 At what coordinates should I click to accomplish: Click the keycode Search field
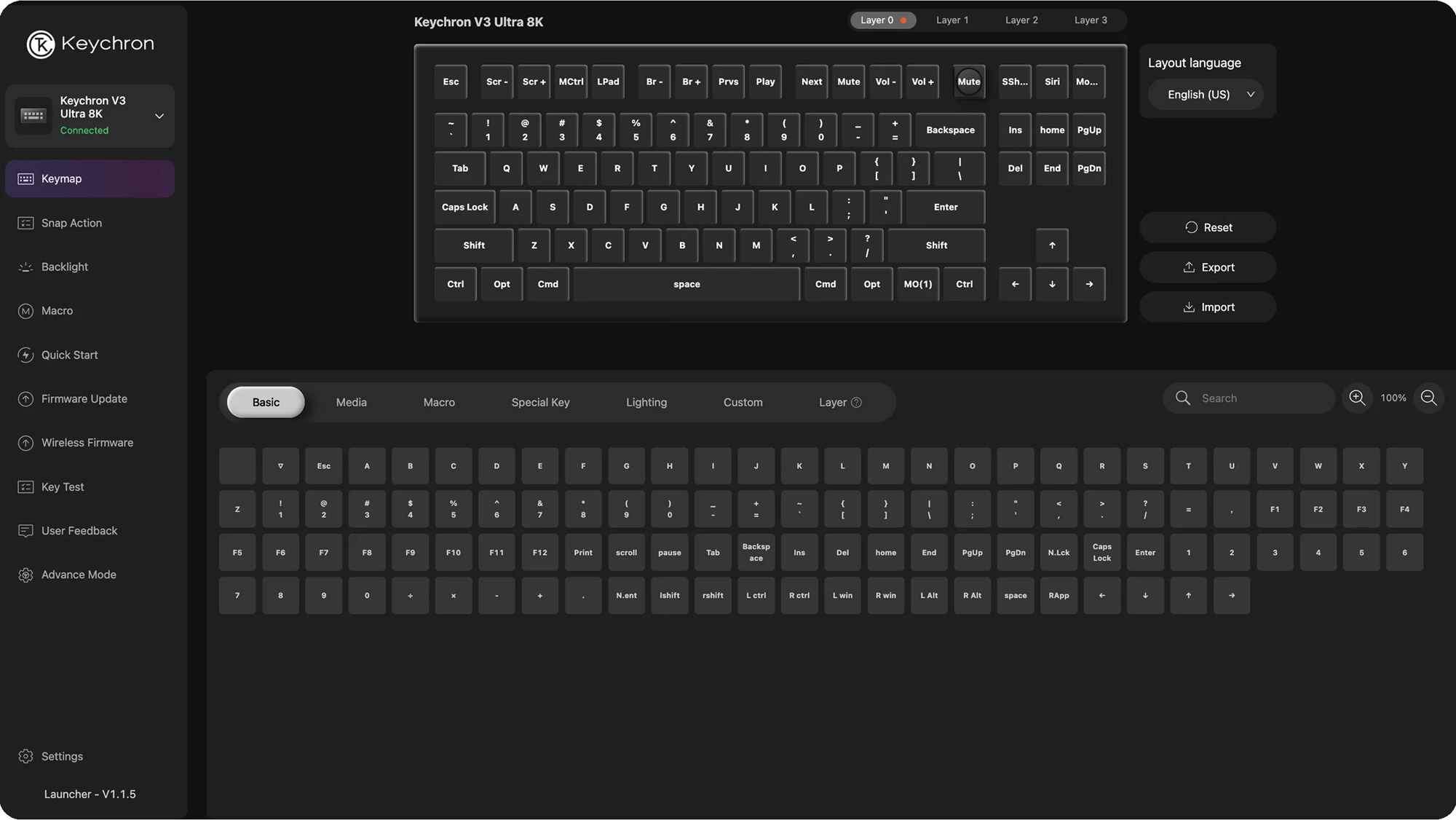[x=1249, y=398]
